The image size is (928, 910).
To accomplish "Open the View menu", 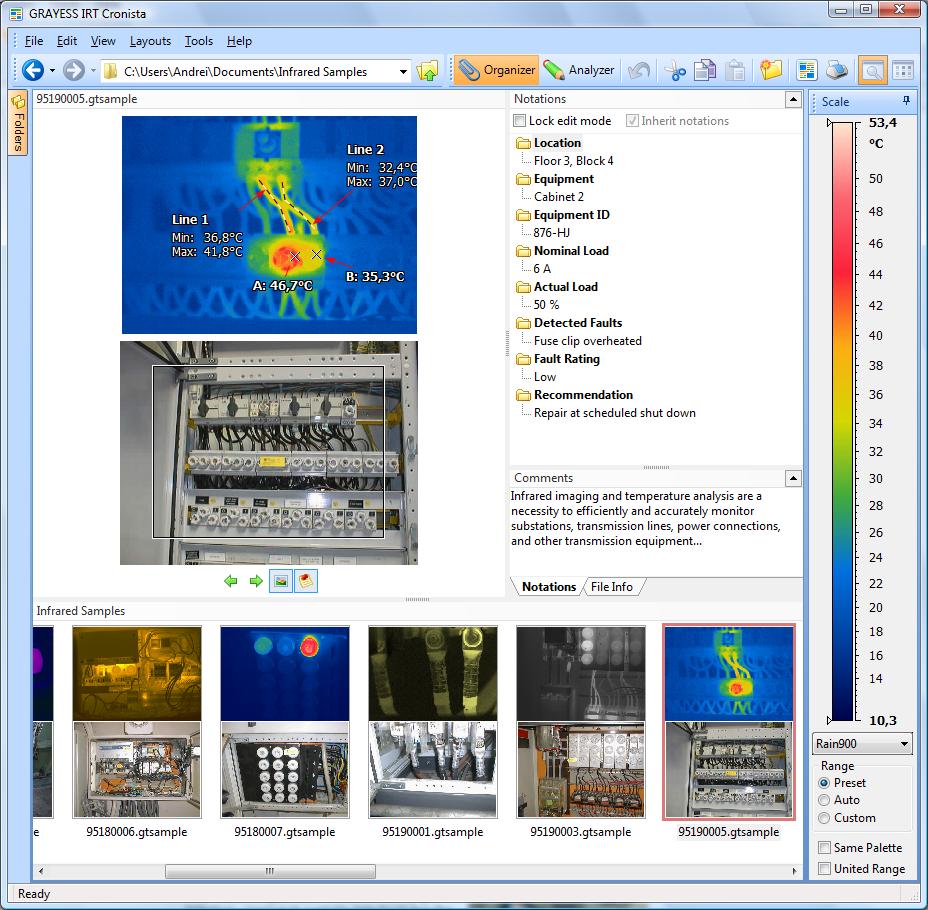I will pyautogui.click(x=103, y=41).
